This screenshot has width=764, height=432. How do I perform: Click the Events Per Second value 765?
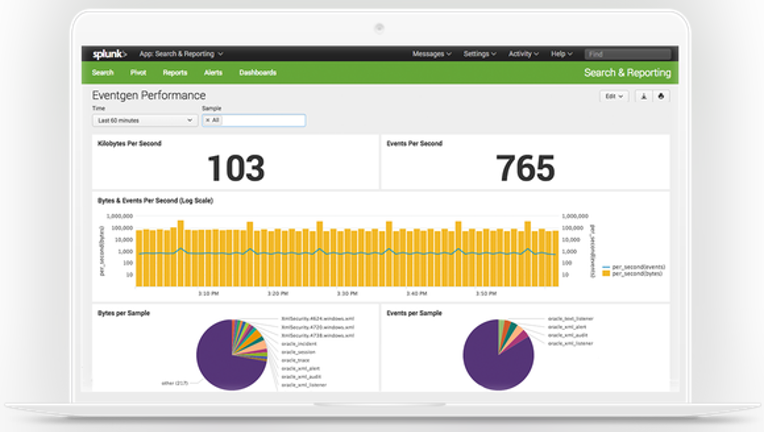(x=525, y=169)
